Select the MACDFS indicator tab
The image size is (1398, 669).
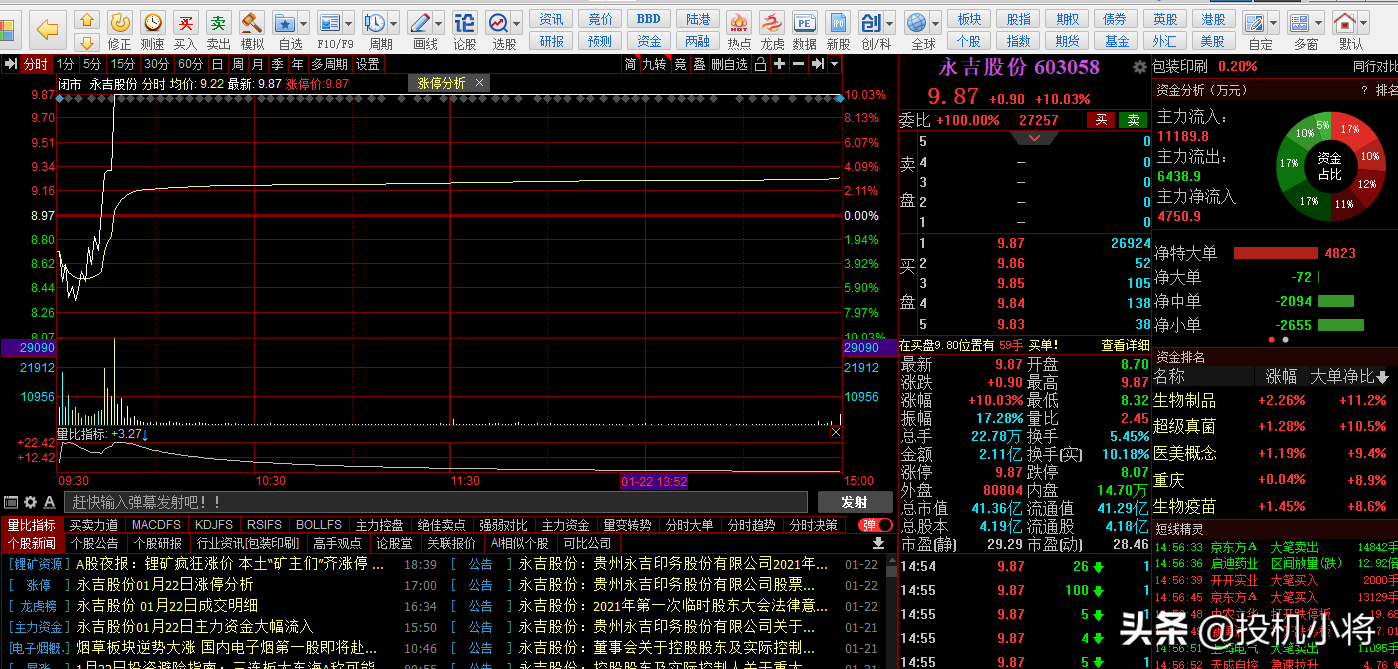(156, 525)
